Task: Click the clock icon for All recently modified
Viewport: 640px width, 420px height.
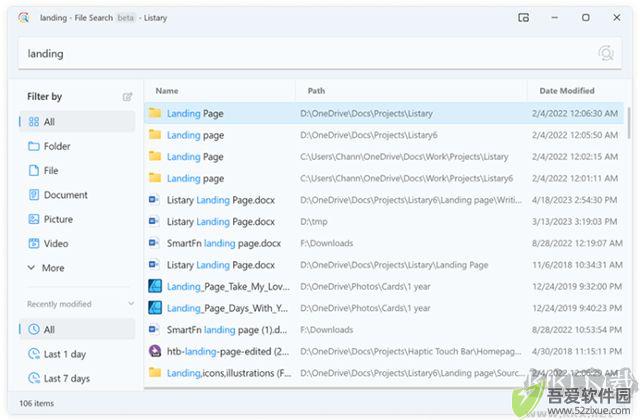Action: pyautogui.click(x=34, y=329)
